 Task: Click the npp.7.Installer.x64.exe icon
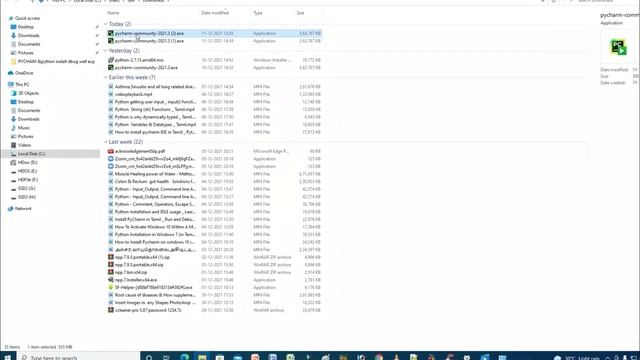[111, 280]
